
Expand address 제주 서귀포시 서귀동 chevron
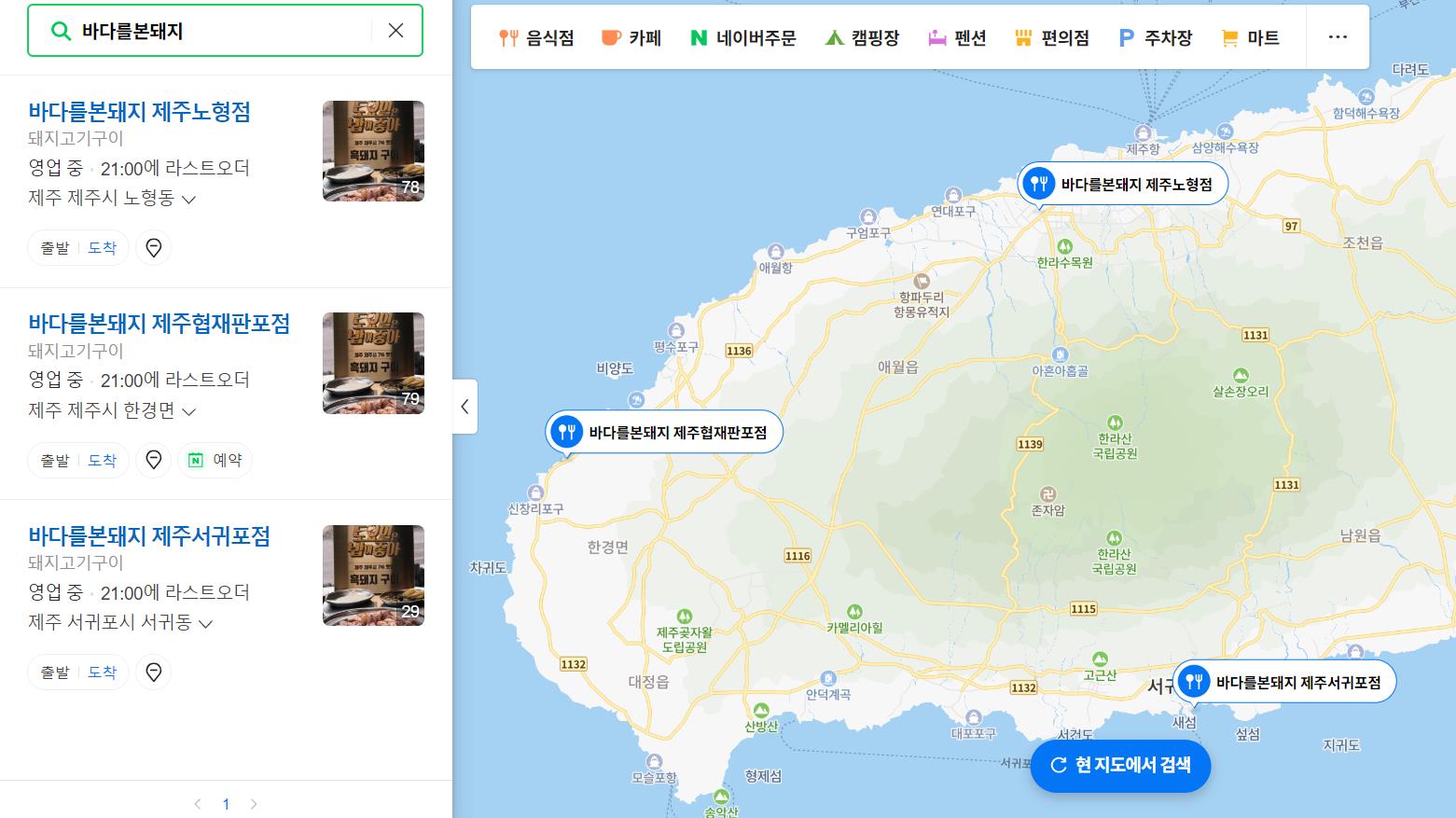tap(206, 623)
